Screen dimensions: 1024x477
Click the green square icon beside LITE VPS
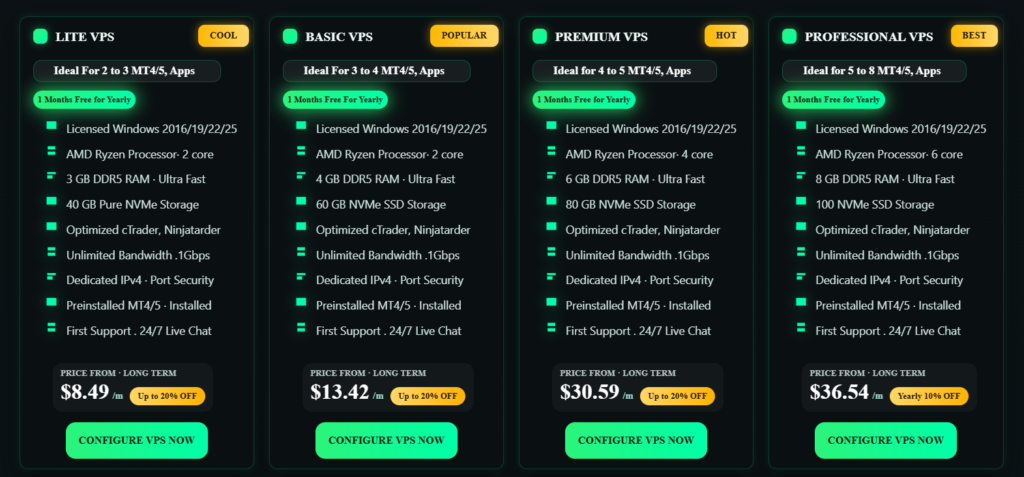41,37
